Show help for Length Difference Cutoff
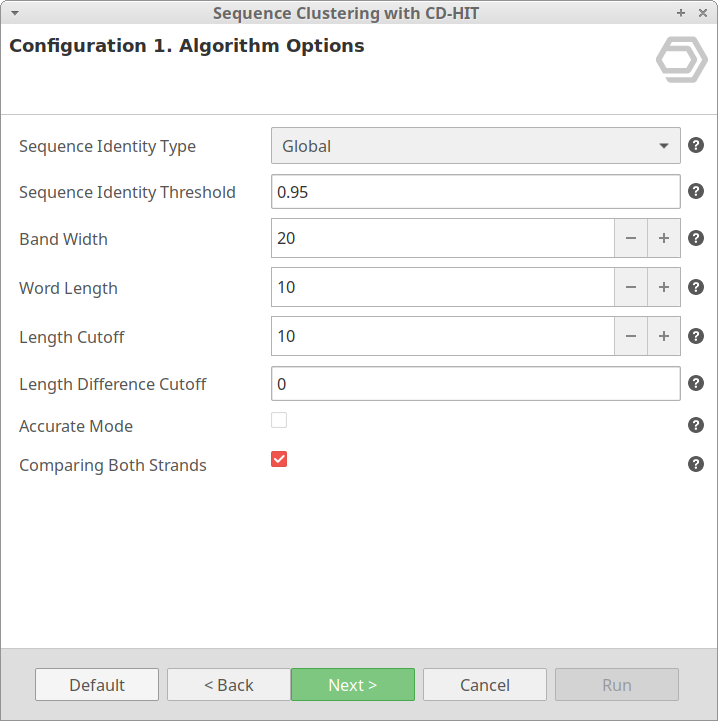This screenshot has height=721, width=718. click(x=696, y=384)
